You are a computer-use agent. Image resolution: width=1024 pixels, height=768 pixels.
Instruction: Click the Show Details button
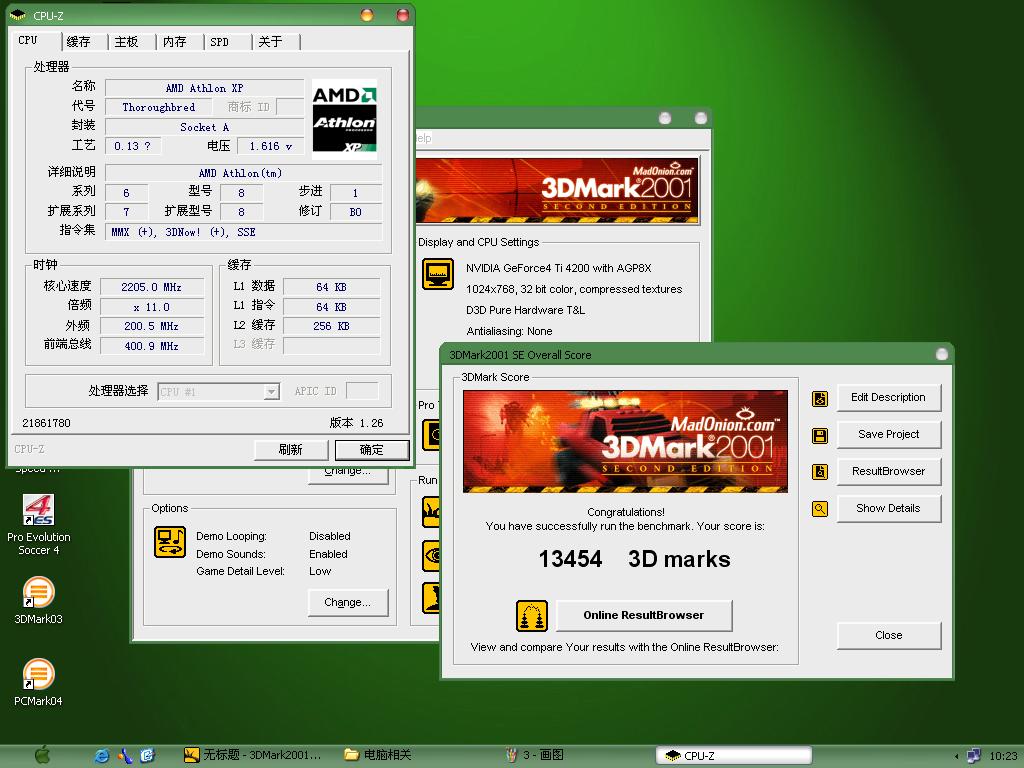tap(888, 508)
